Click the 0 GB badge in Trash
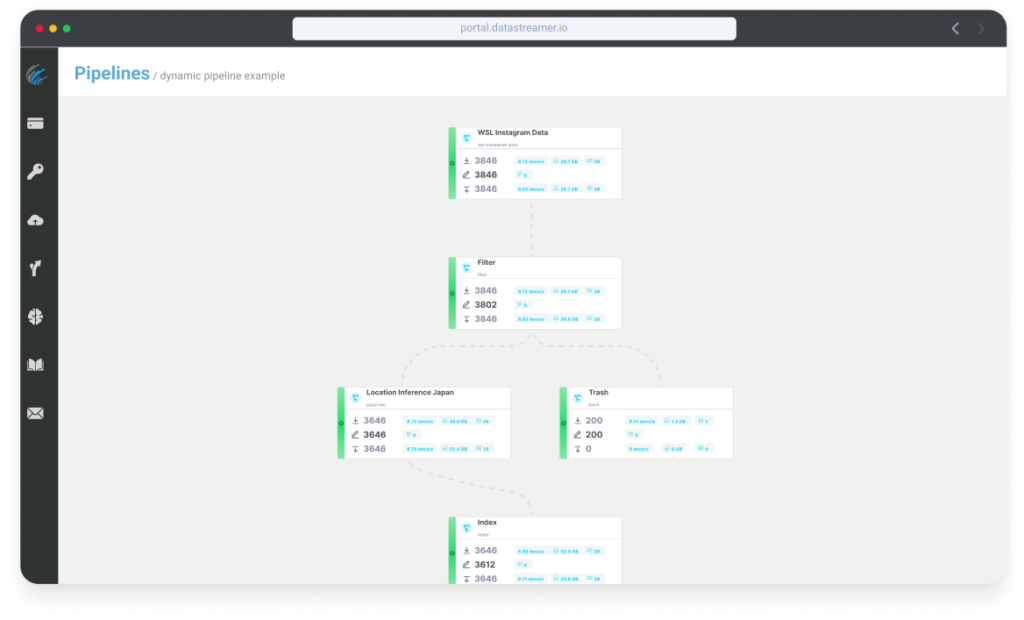 point(674,449)
